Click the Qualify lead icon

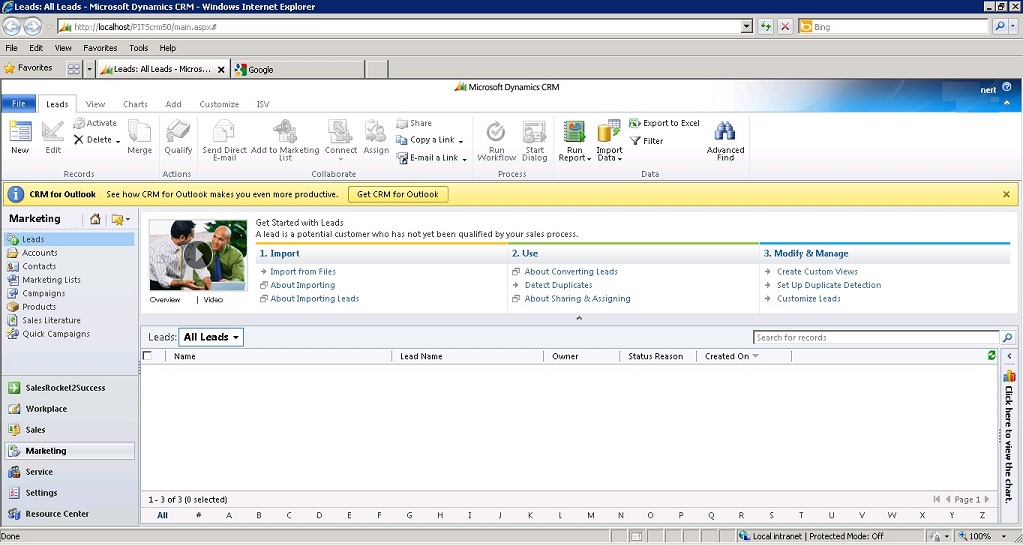tap(178, 137)
